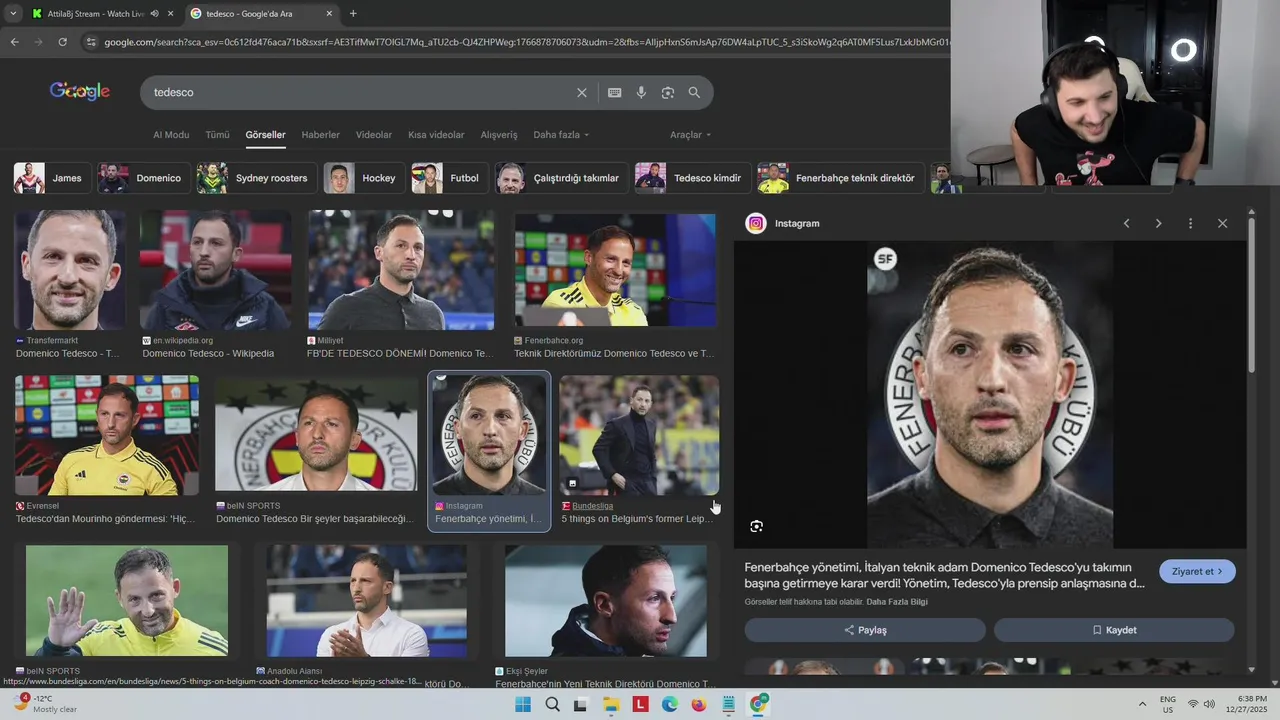Switch to the Haberler tab
The width and height of the screenshot is (1280, 720).
(321, 135)
